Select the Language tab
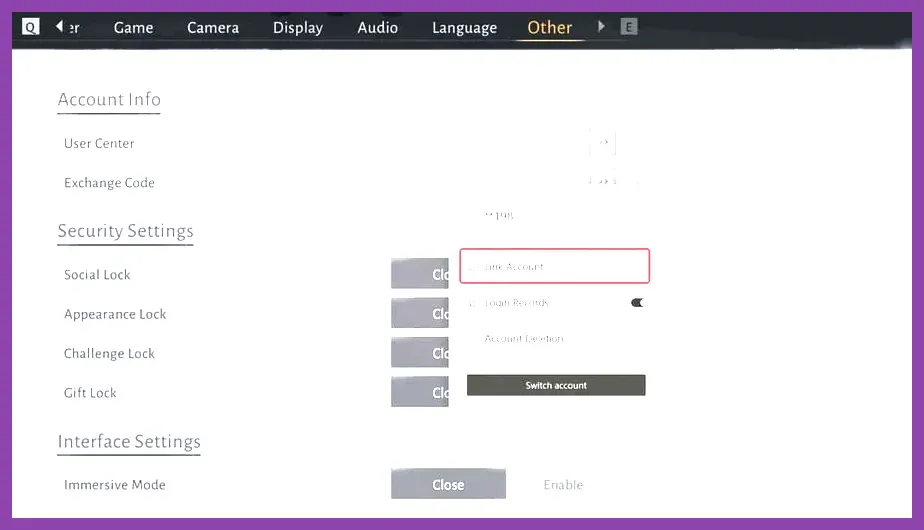This screenshot has width=924, height=530. [x=464, y=28]
